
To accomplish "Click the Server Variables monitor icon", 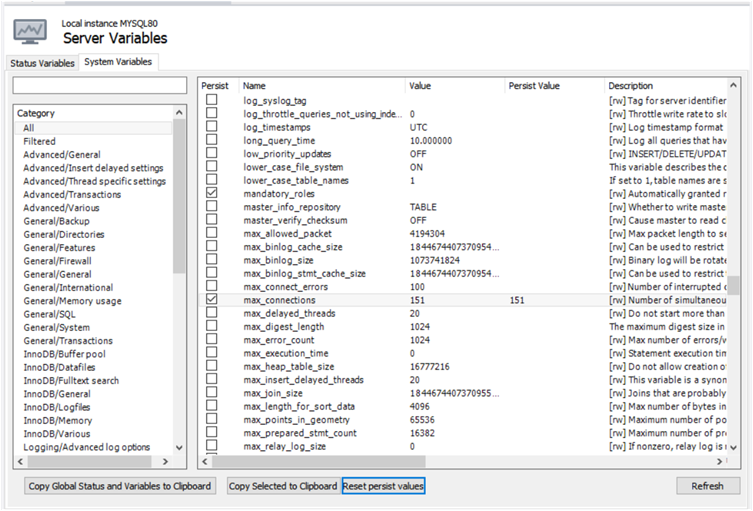I will [x=28, y=31].
